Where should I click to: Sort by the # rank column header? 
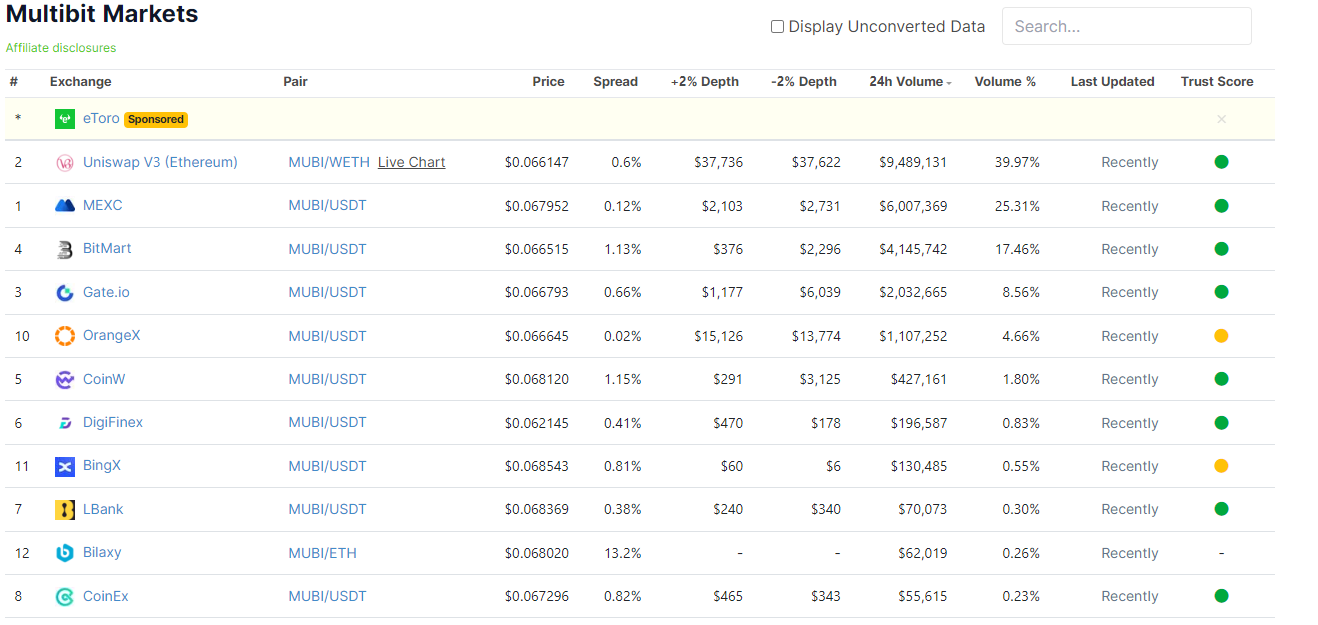coord(14,82)
